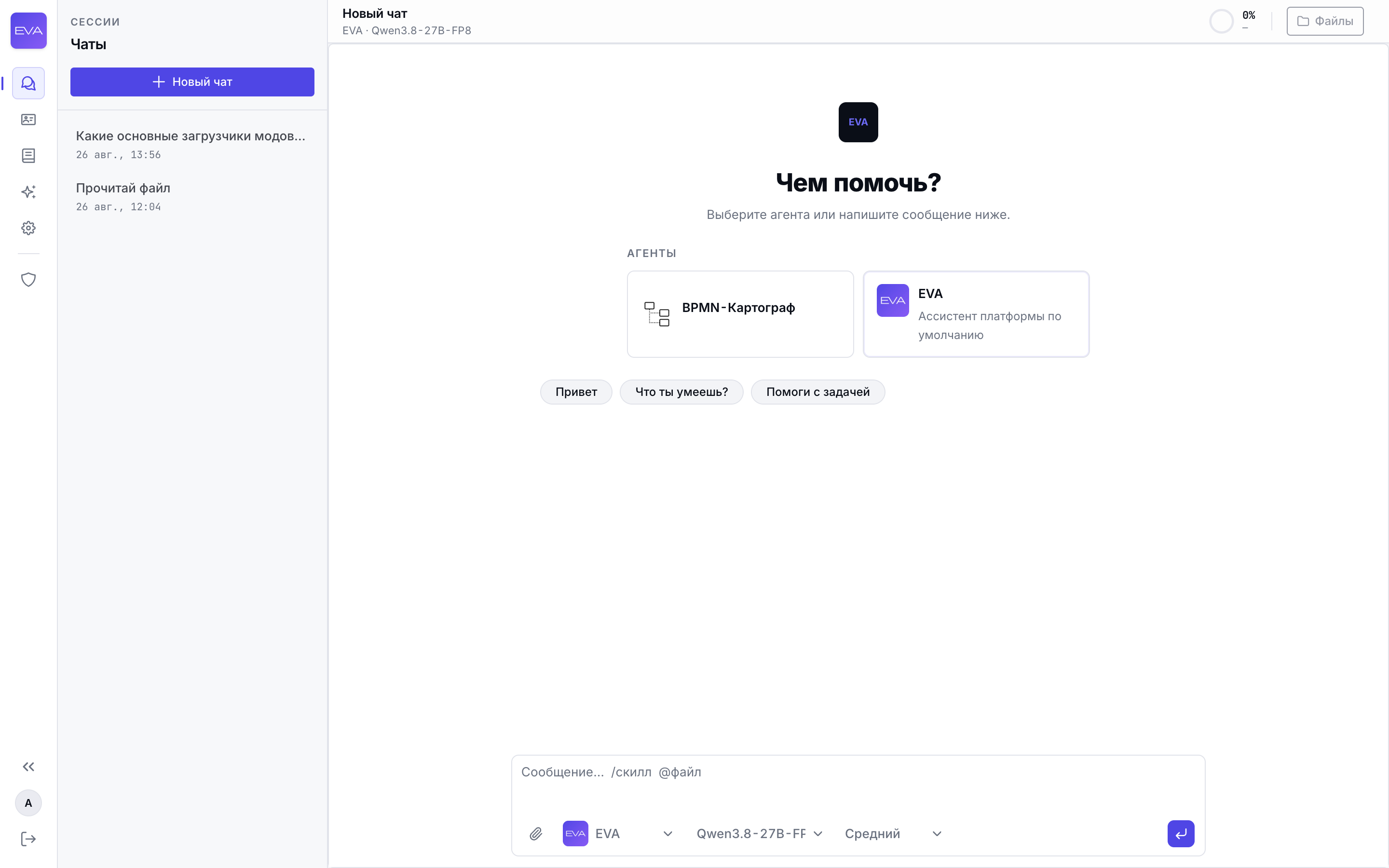Open the document list icon in the sidebar
This screenshot has height=868, width=1389.
coord(28,156)
